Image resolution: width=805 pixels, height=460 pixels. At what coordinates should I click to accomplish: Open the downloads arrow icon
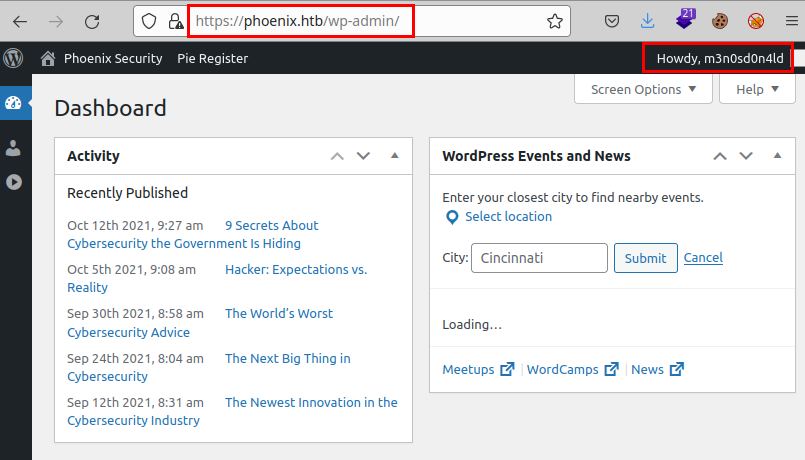(647, 21)
